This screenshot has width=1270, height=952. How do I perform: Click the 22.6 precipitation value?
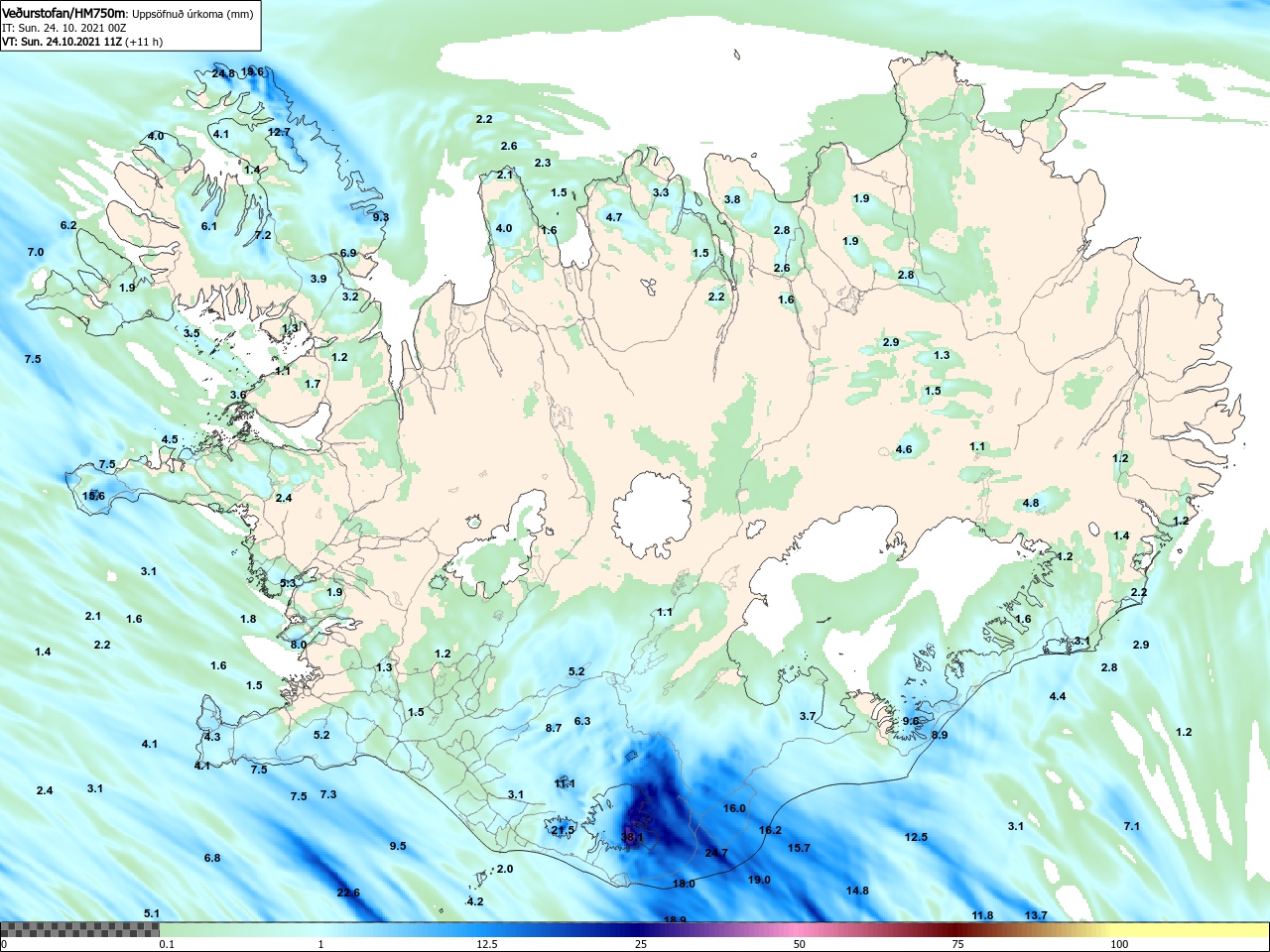click(x=348, y=892)
